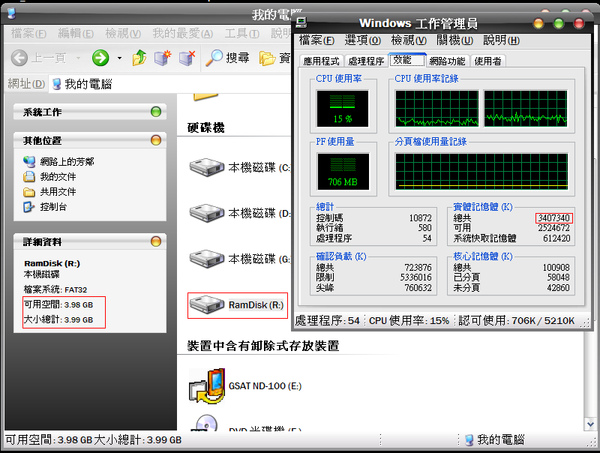Screen dimensions: 600x453
Task: Click the CPU usage 15 % gauge
Action: pos(342,109)
